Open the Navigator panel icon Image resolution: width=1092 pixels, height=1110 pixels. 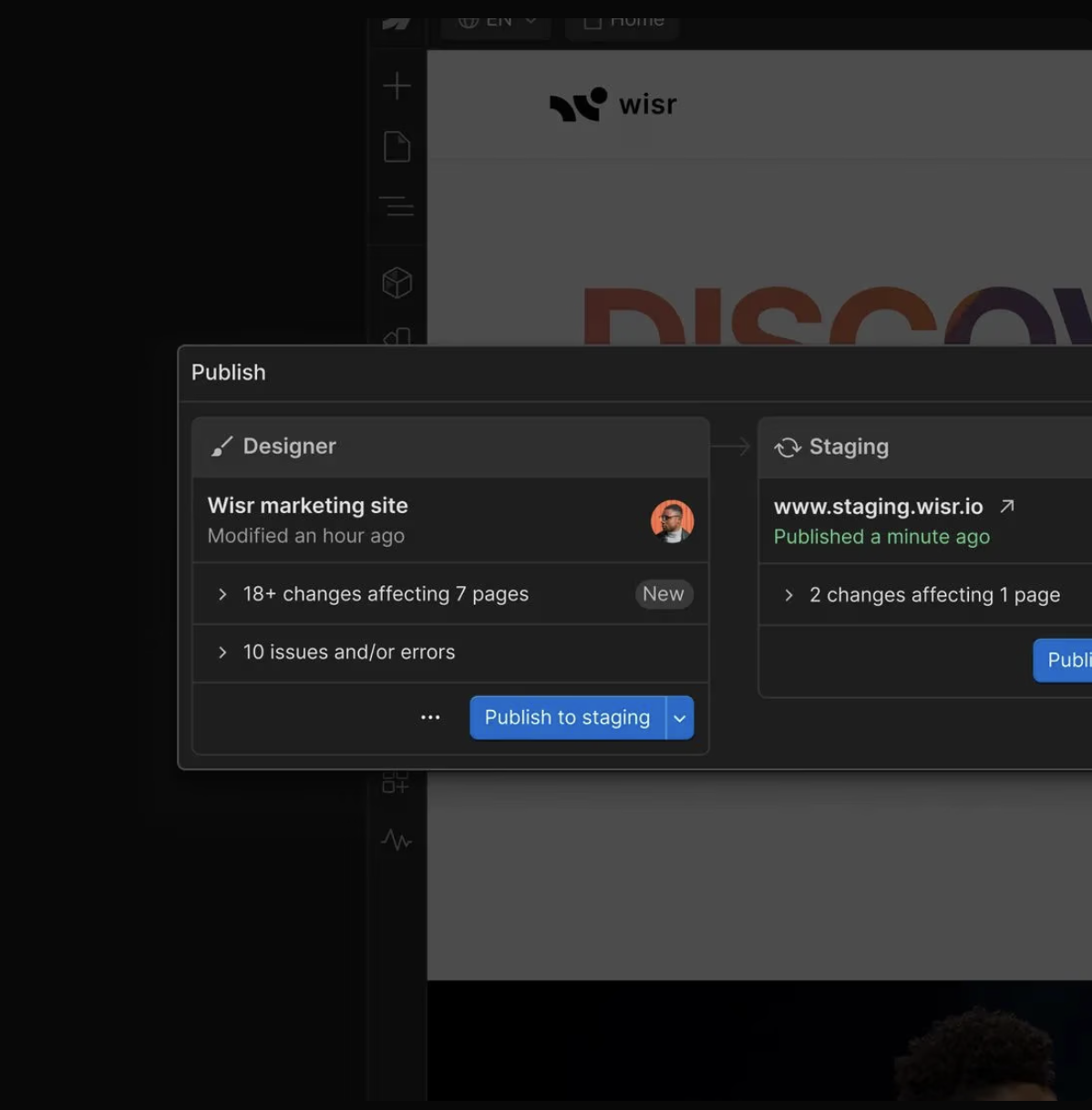point(397,206)
